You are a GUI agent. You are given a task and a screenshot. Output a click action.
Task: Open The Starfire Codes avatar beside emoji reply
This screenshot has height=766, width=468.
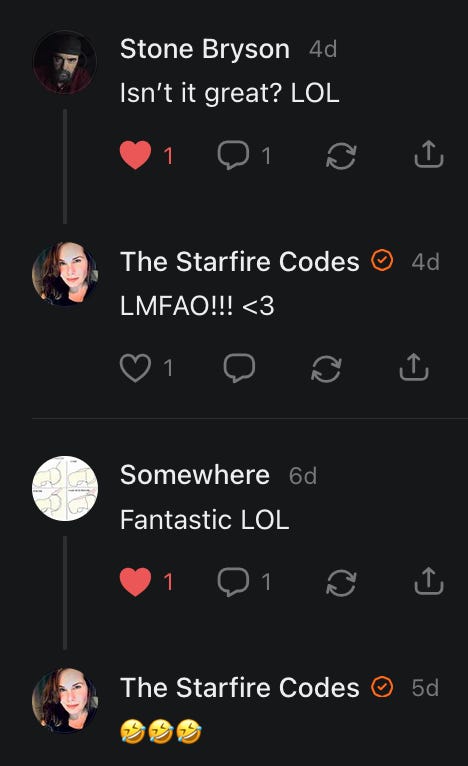point(64,700)
